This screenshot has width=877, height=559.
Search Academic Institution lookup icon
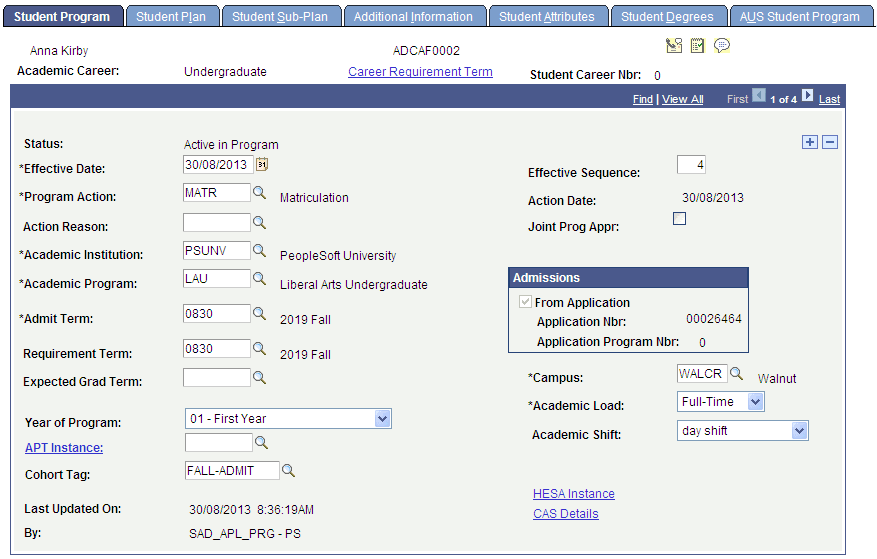[x=259, y=250]
